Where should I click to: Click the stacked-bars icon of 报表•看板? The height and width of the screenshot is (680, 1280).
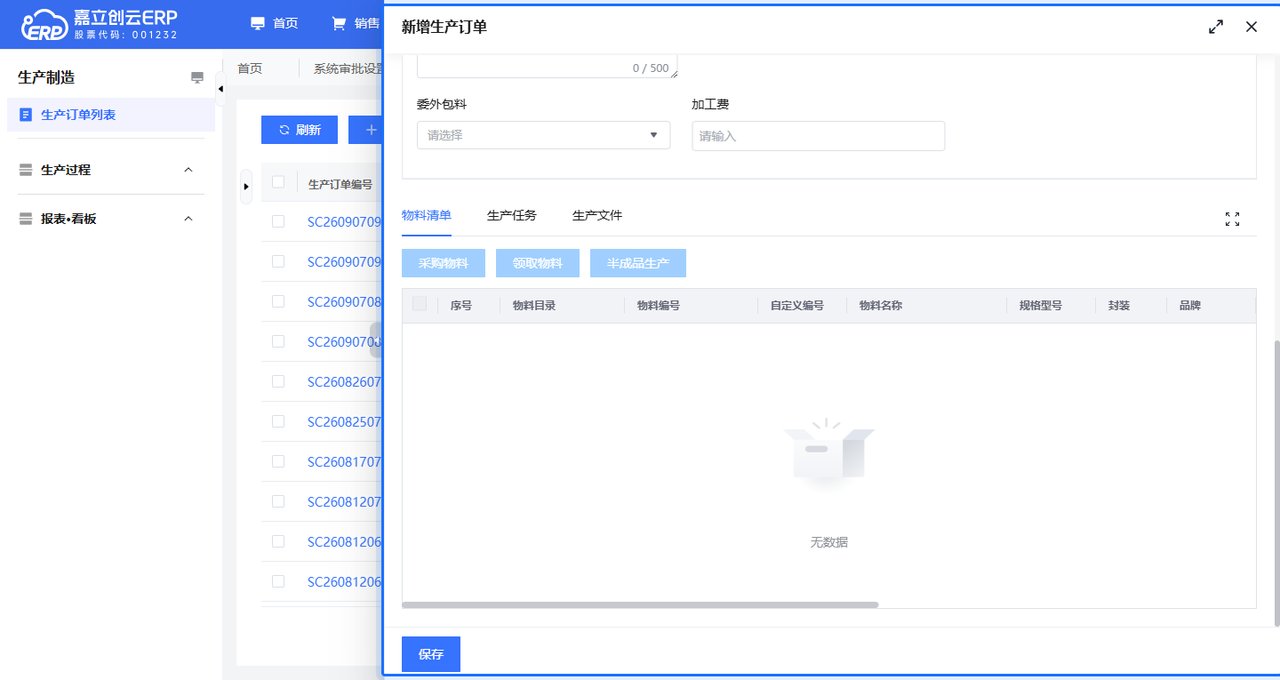[26, 218]
